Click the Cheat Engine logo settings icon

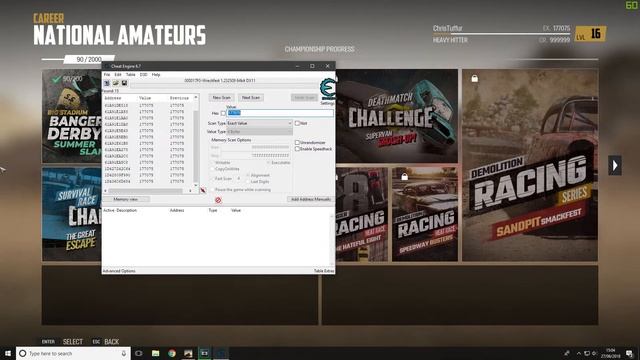tap(327, 89)
